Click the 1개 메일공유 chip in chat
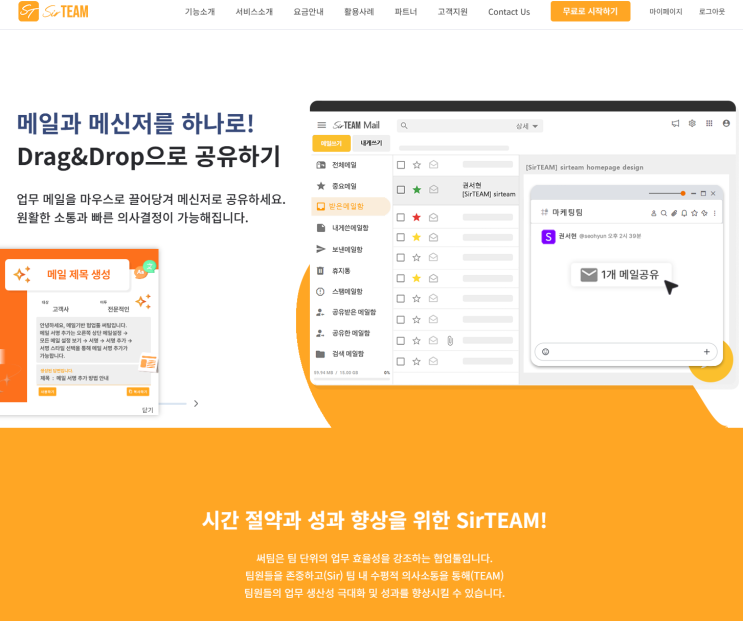 [x=621, y=274]
